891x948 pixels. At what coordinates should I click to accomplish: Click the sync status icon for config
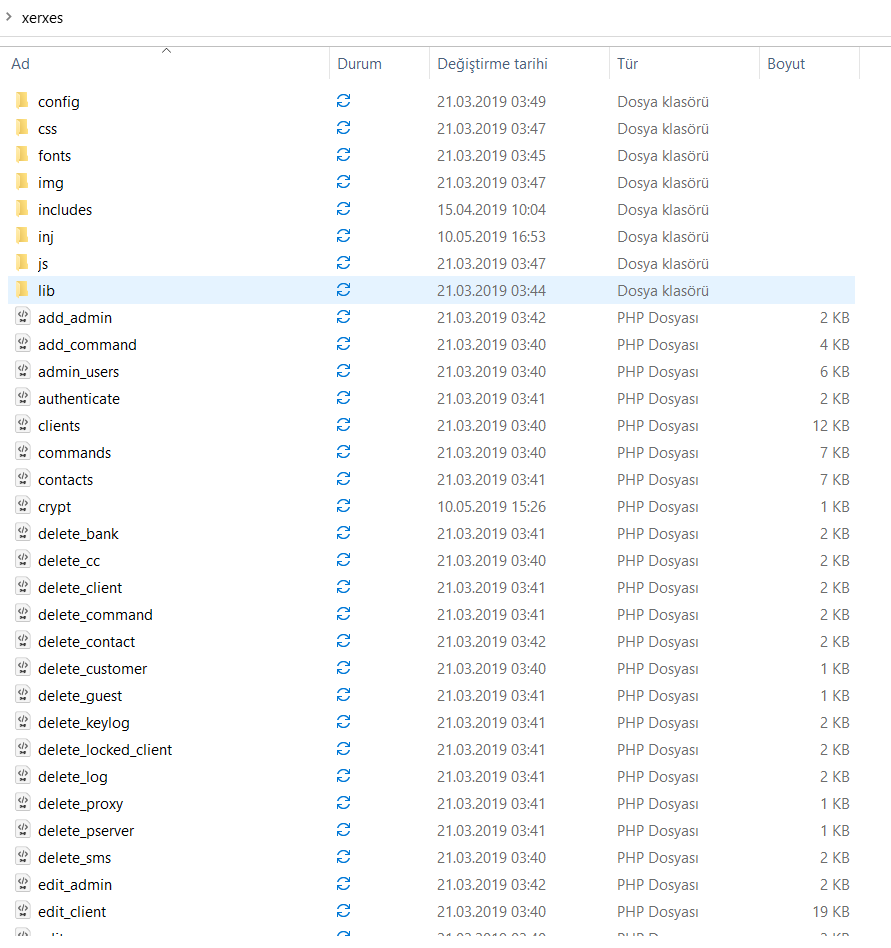[x=343, y=101]
